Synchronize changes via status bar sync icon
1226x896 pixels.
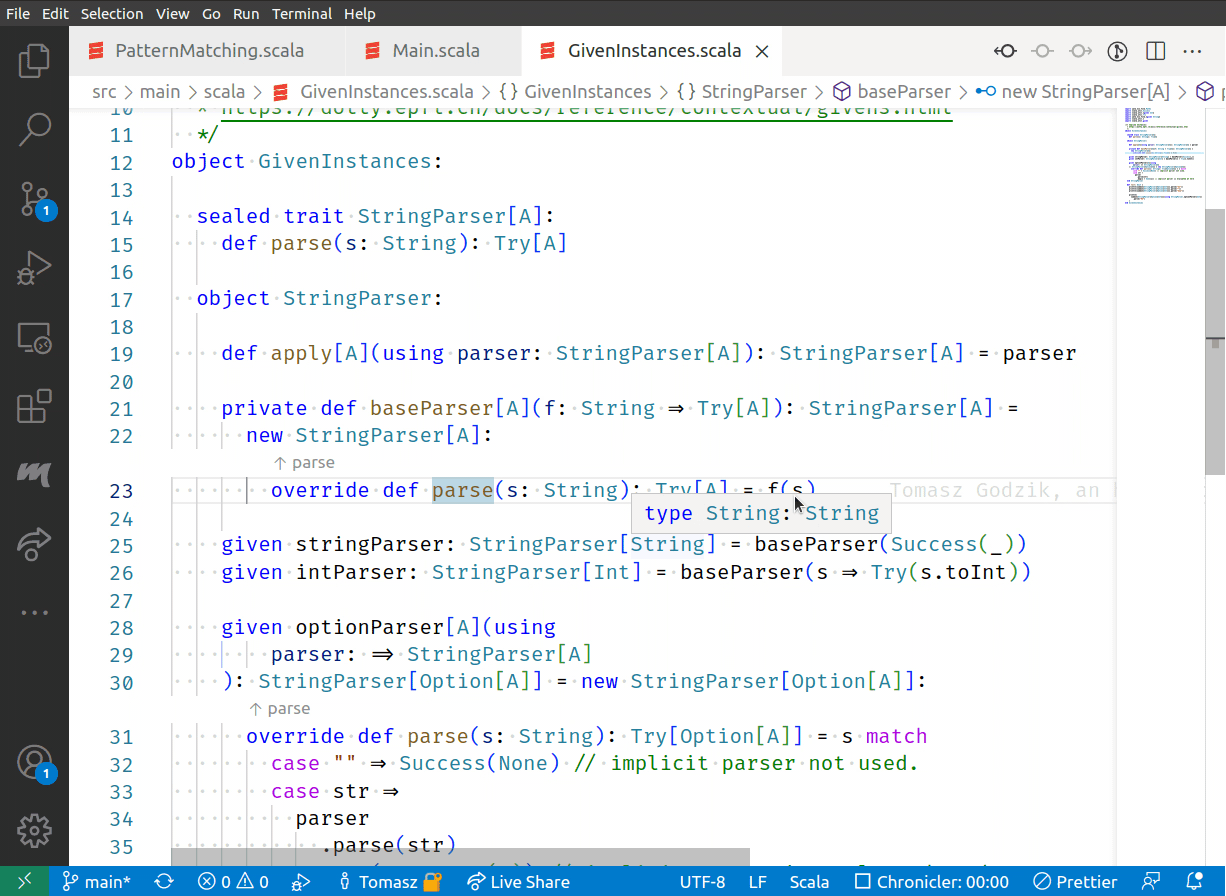(163, 881)
